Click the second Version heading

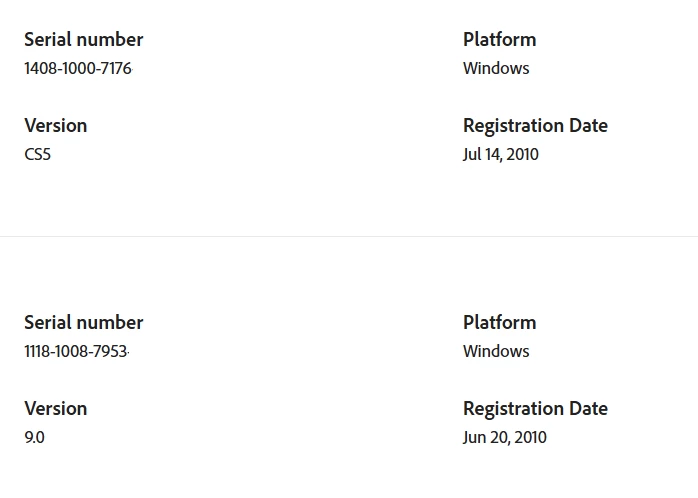coord(56,409)
